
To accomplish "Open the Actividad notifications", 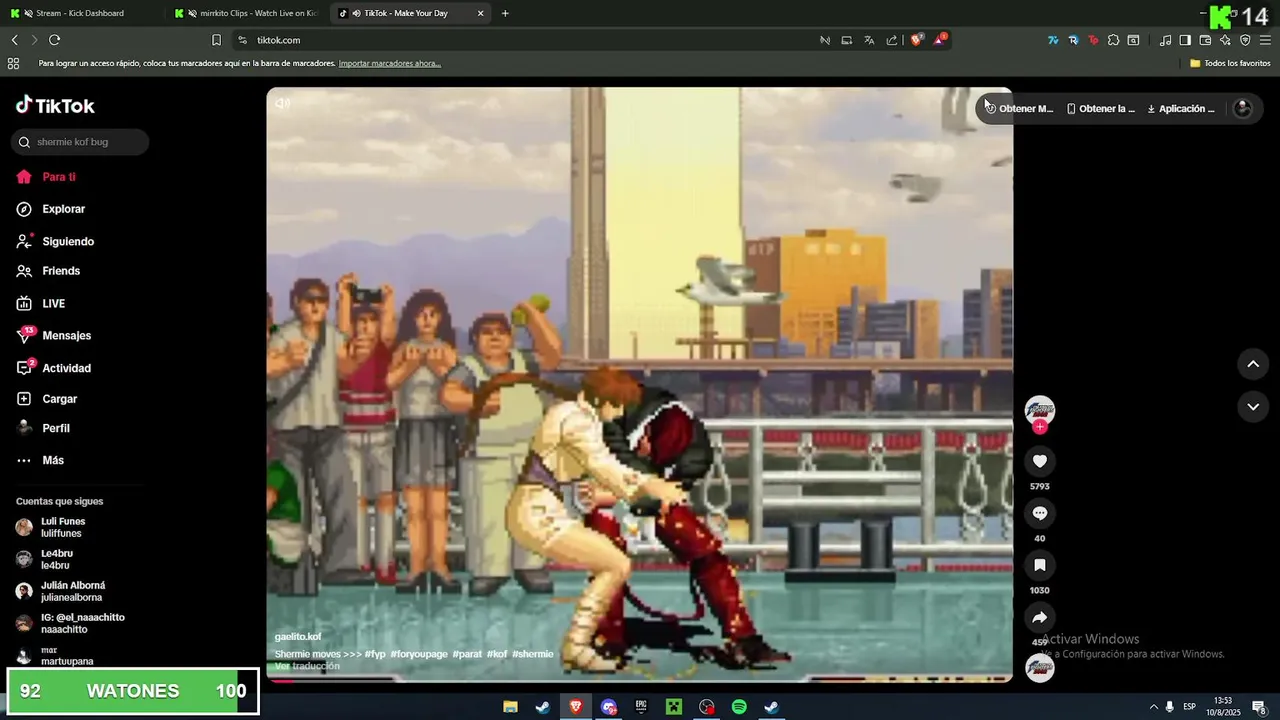I will [54, 368].
